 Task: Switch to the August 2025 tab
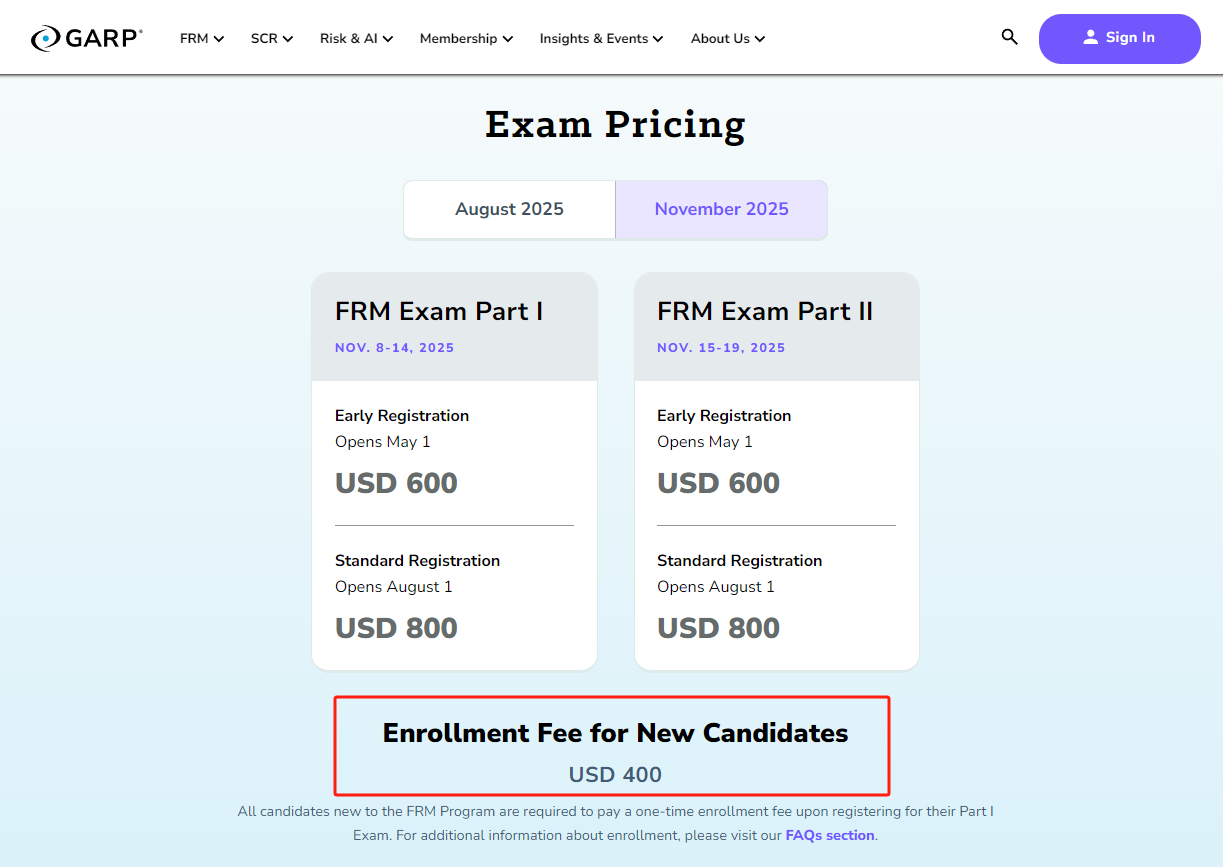[509, 209]
